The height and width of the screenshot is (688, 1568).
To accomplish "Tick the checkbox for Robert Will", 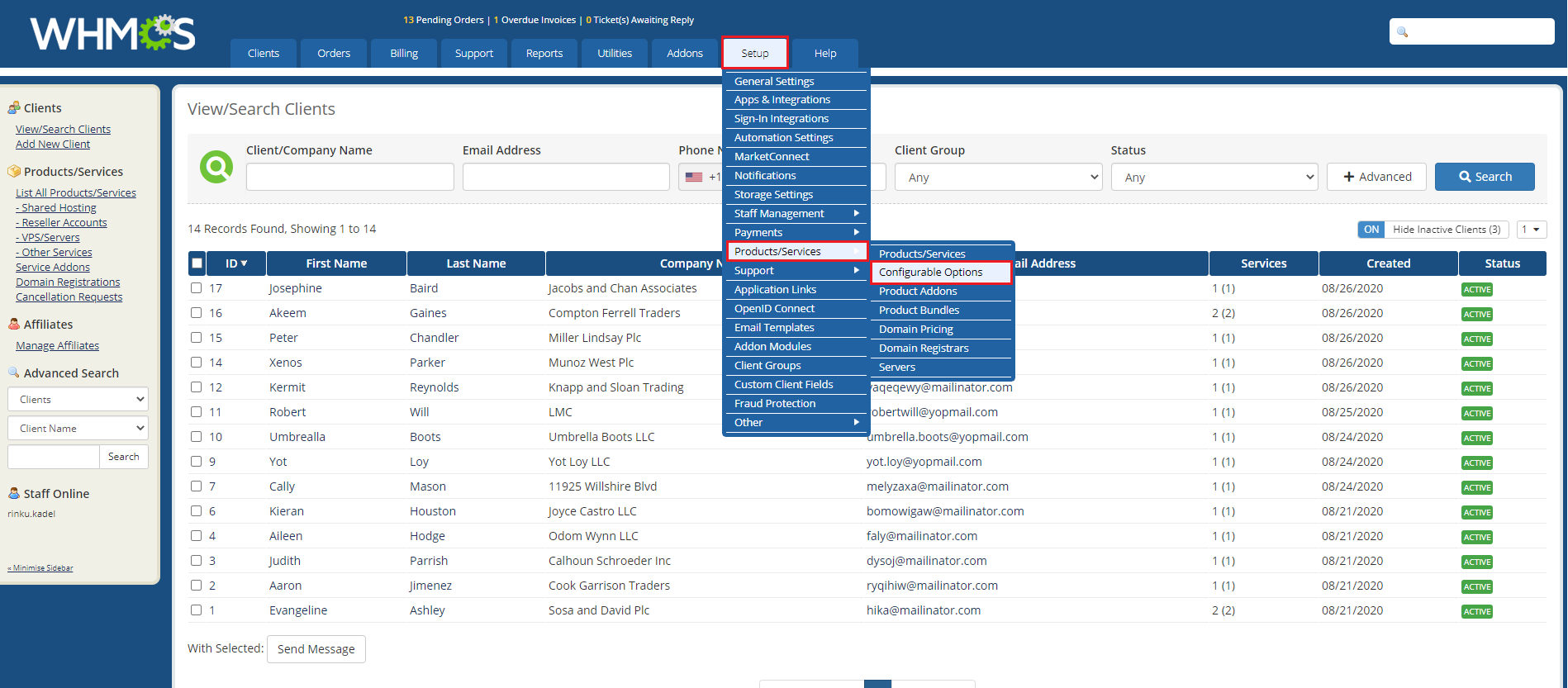I will pos(197,412).
